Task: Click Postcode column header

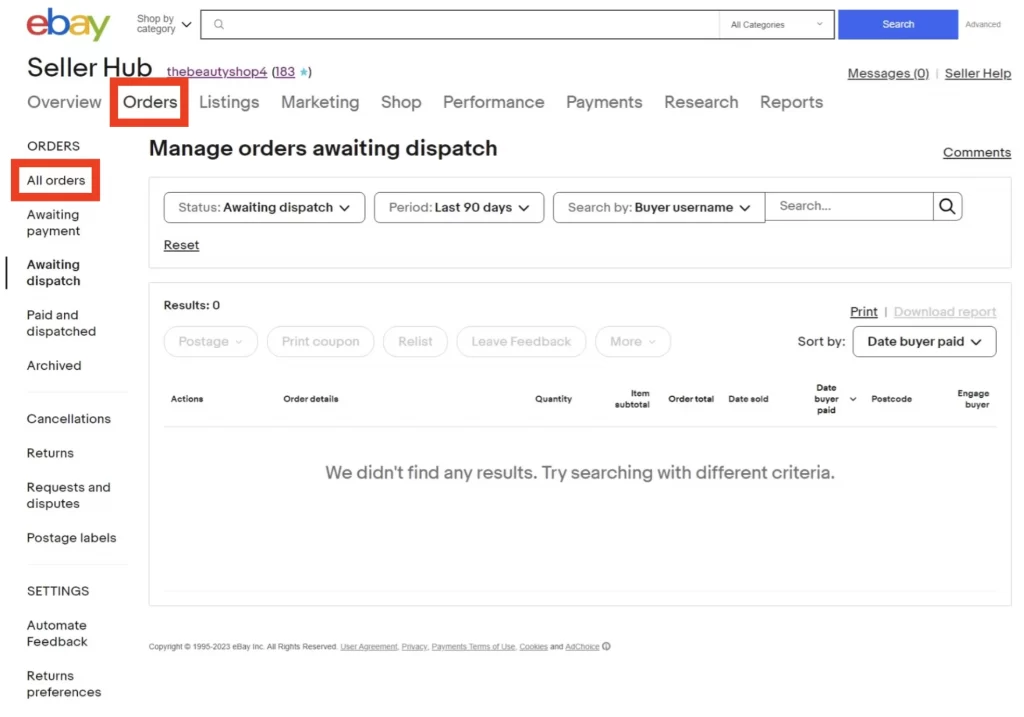Action: [891, 399]
